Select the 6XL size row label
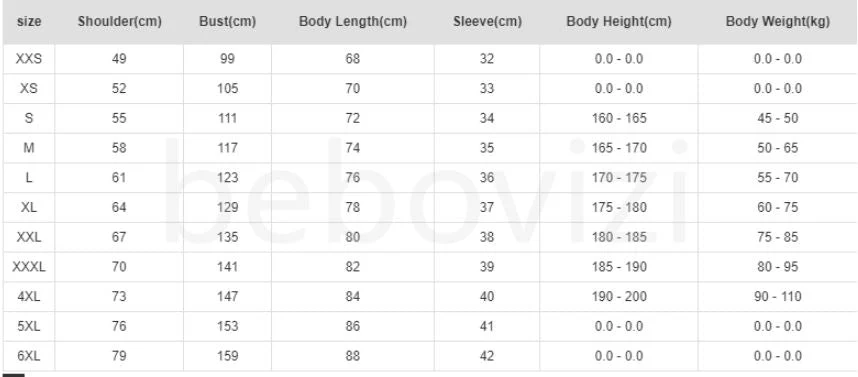Screen dimensions: 858x377 29,356
